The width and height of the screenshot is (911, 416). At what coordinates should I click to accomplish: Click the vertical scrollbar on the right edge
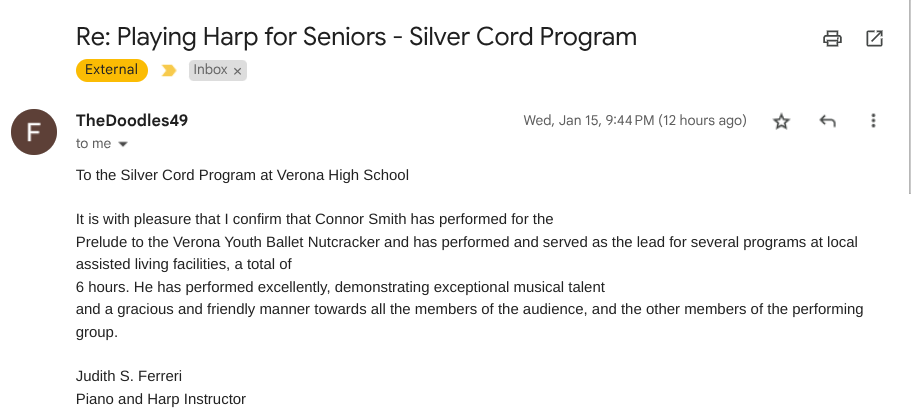point(907,100)
